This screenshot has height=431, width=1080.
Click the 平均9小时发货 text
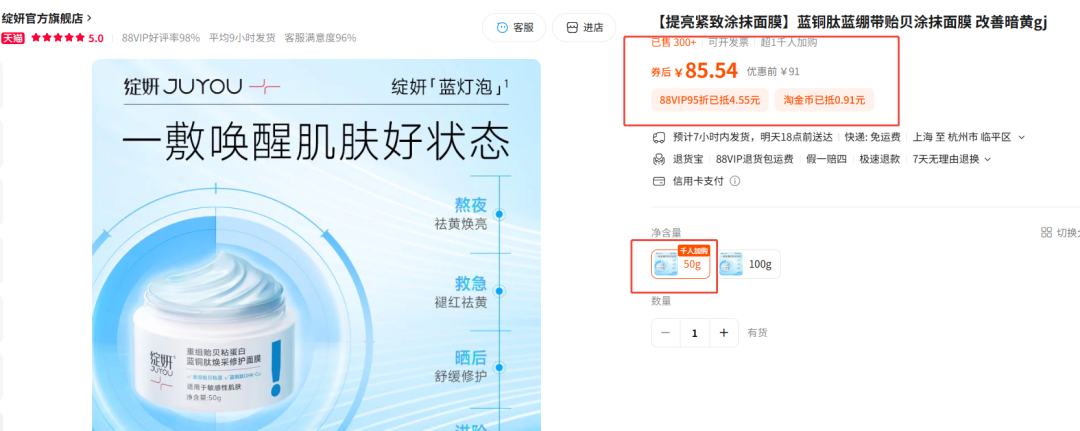pyautogui.click(x=242, y=38)
